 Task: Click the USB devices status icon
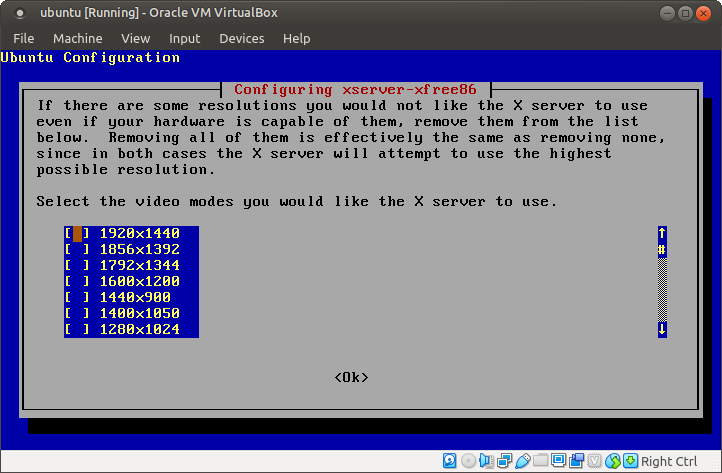point(523,461)
